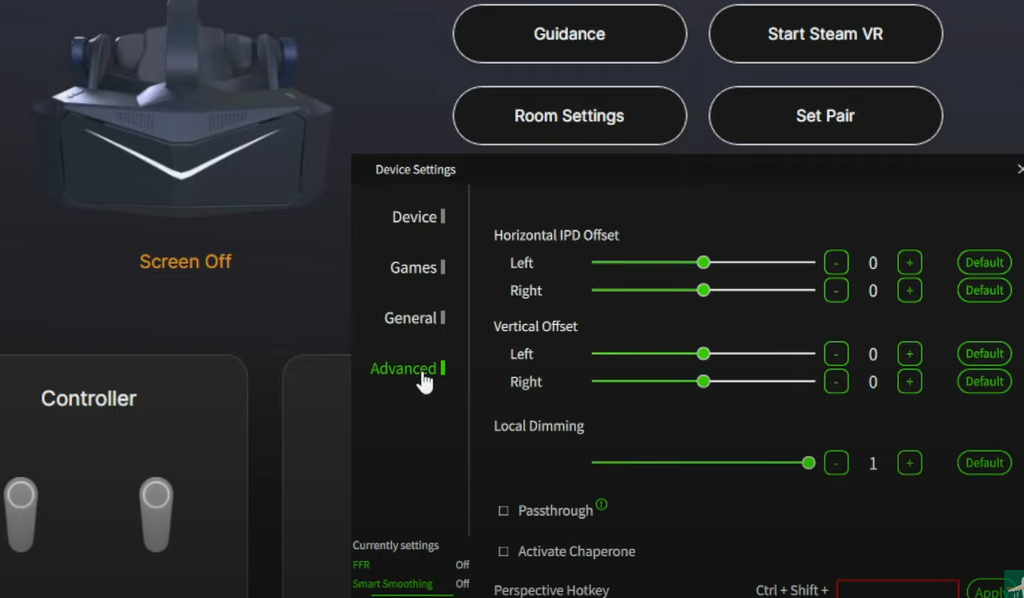Click the Perspective Hotkey input field
This screenshot has width=1024, height=598.
click(897, 589)
